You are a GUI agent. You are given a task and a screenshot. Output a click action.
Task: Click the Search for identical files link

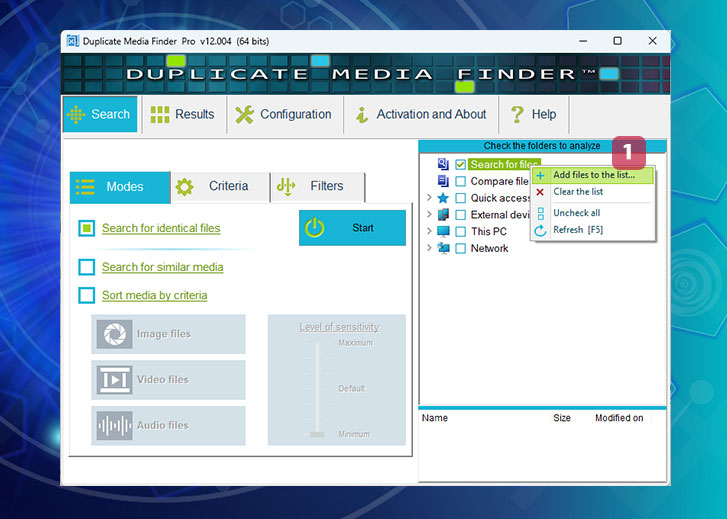[x=161, y=228]
